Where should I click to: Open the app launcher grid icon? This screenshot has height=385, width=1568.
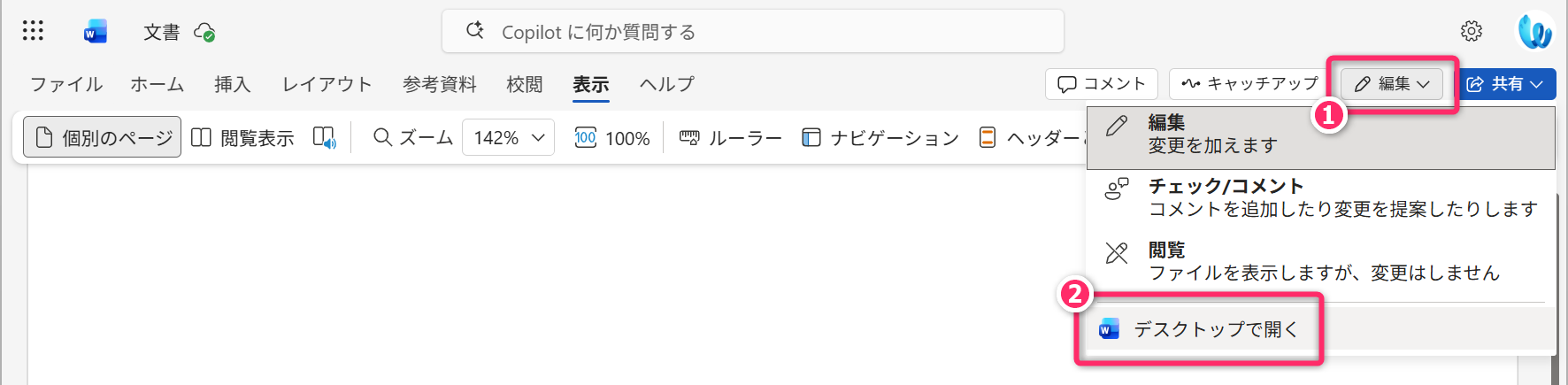pos(33,31)
